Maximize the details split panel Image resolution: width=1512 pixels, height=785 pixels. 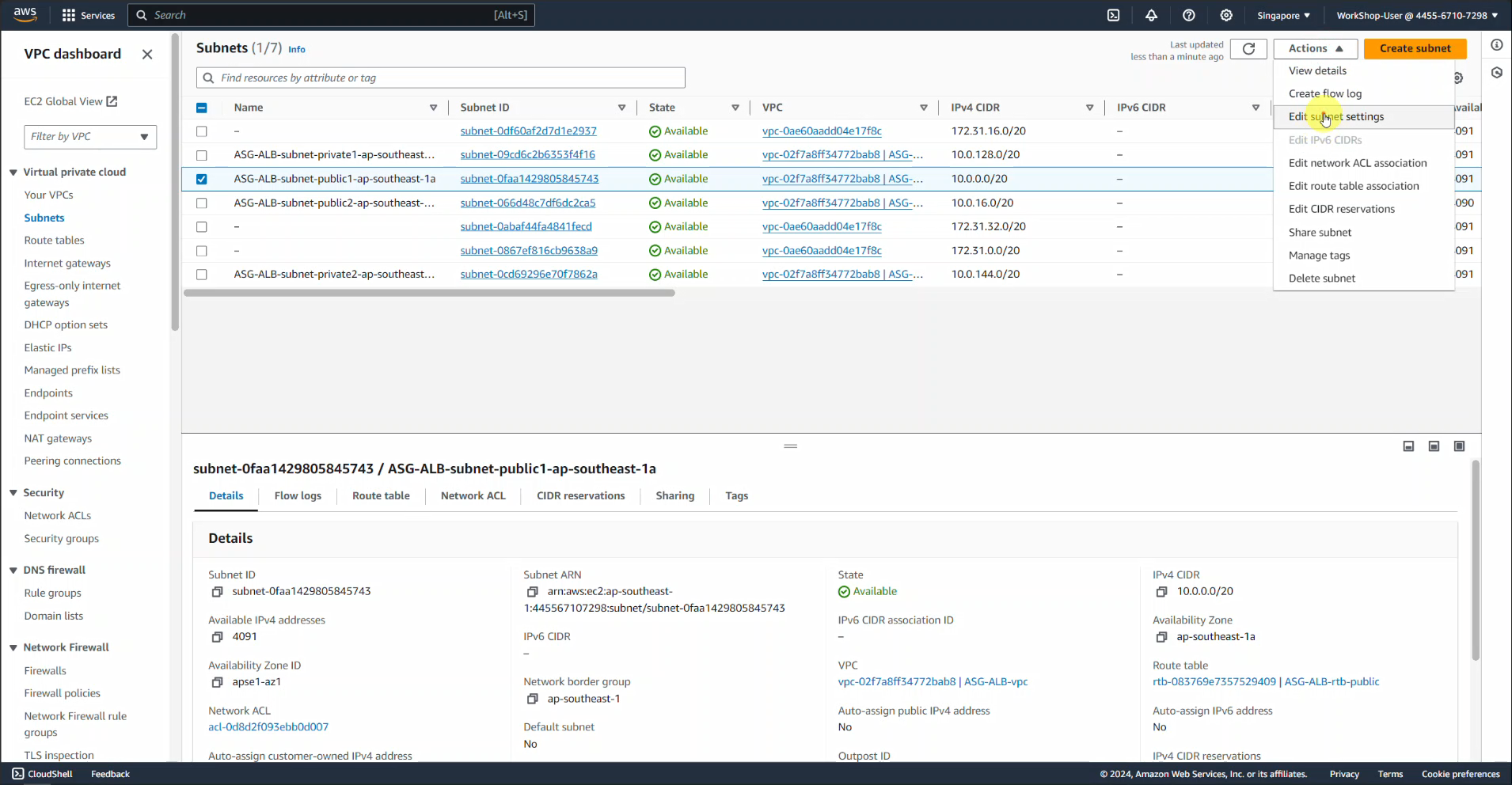point(1459,446)
